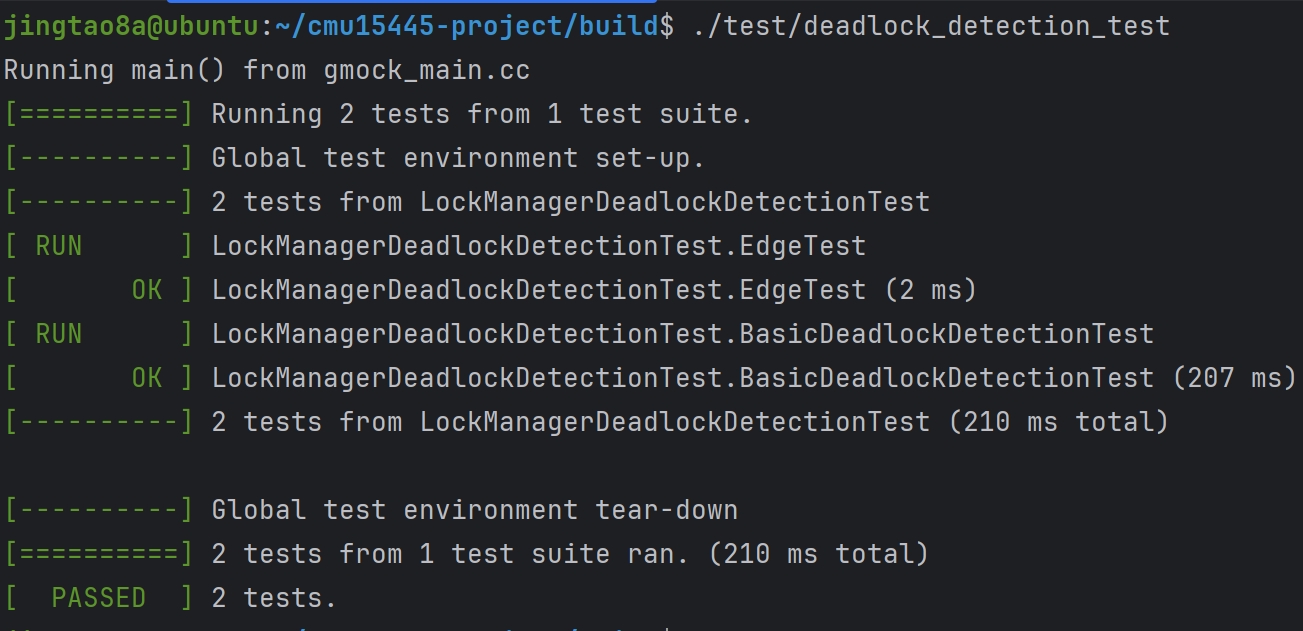Click the '(207 ms)' duration text
The width and height of the screenshot is (1303, 631).
click(1234, 378)
